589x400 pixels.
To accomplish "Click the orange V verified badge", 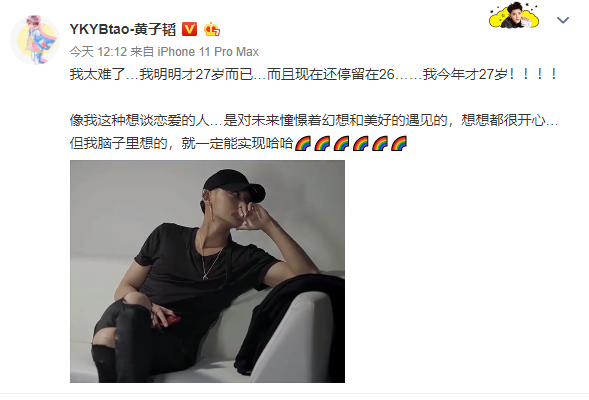I will tap(189, 29).
